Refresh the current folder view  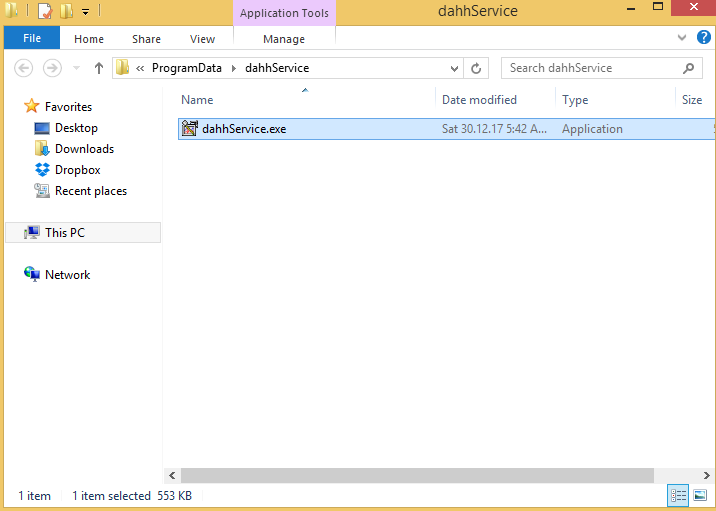click(x=477, y=68)
